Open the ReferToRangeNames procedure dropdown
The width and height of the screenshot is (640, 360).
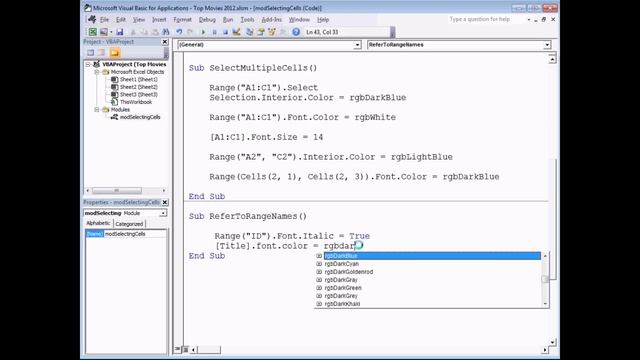tap(547, 45)
